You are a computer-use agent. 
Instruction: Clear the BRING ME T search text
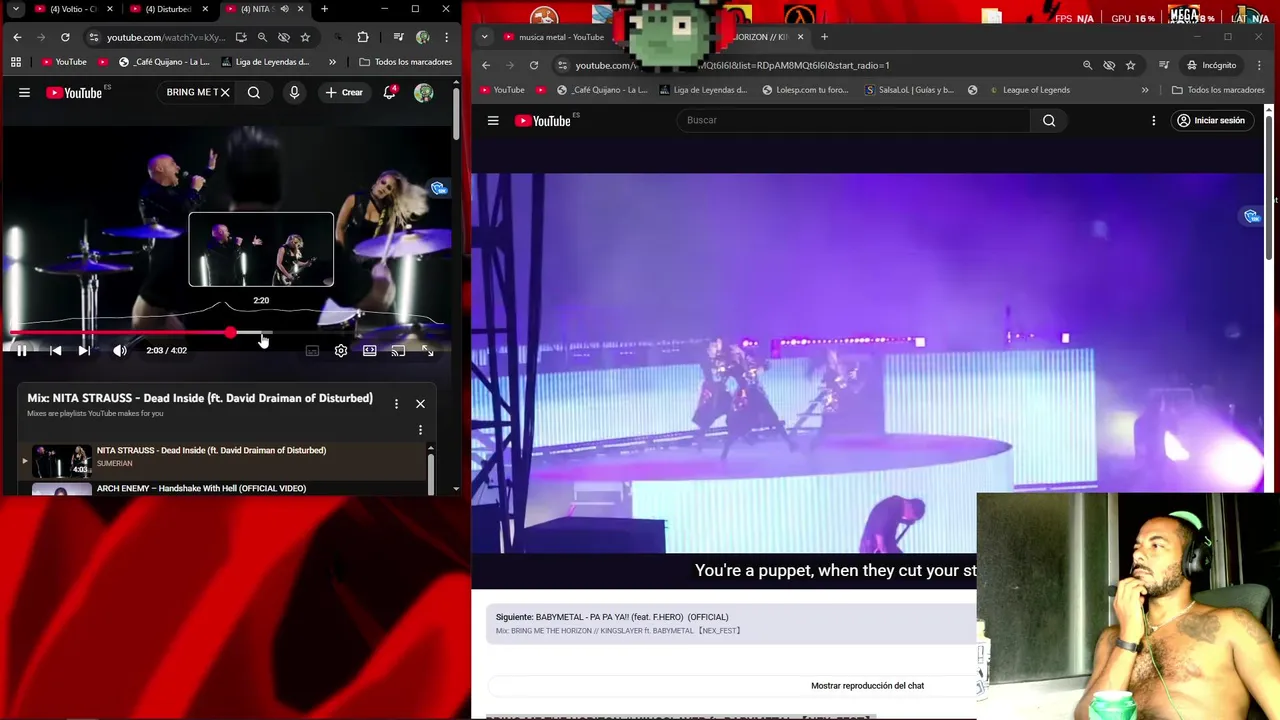click(225, 93)
